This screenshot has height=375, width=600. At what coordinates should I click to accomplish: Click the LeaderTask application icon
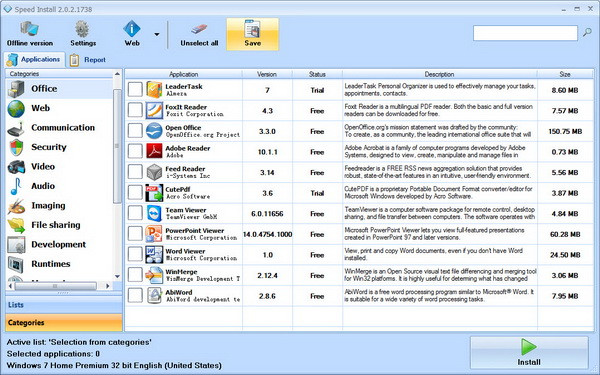coord(154,90)
